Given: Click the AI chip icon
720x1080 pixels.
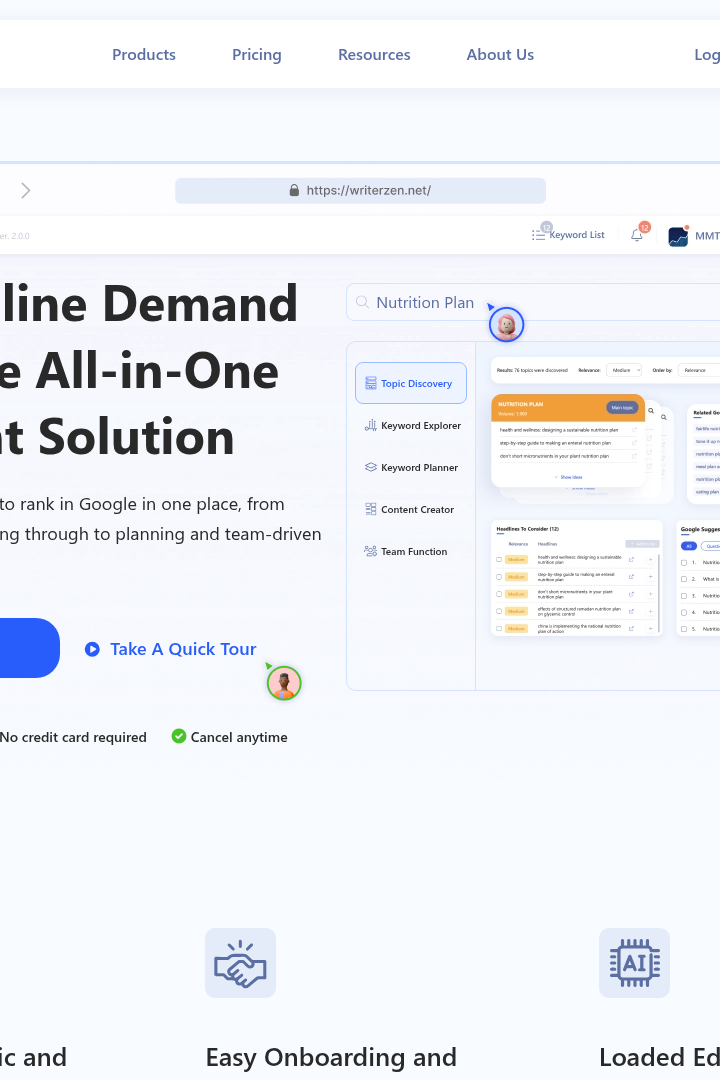Looking at the screenshot, I should tap(635, 963).
